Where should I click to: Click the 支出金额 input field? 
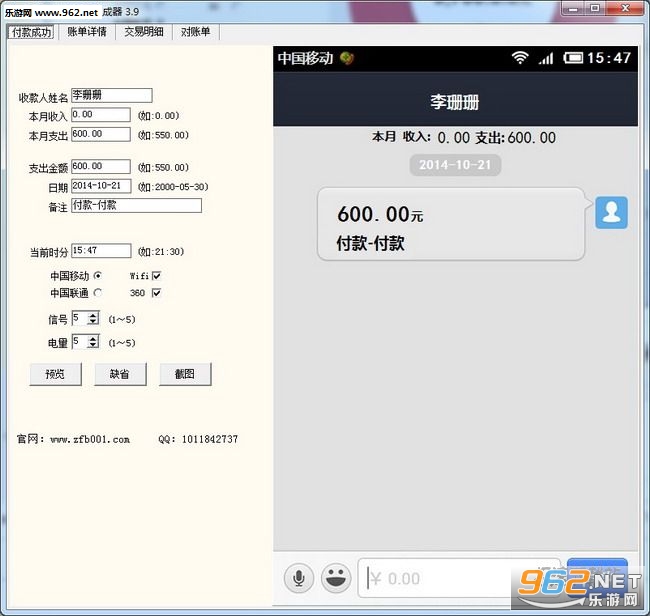tap(101, 167)
